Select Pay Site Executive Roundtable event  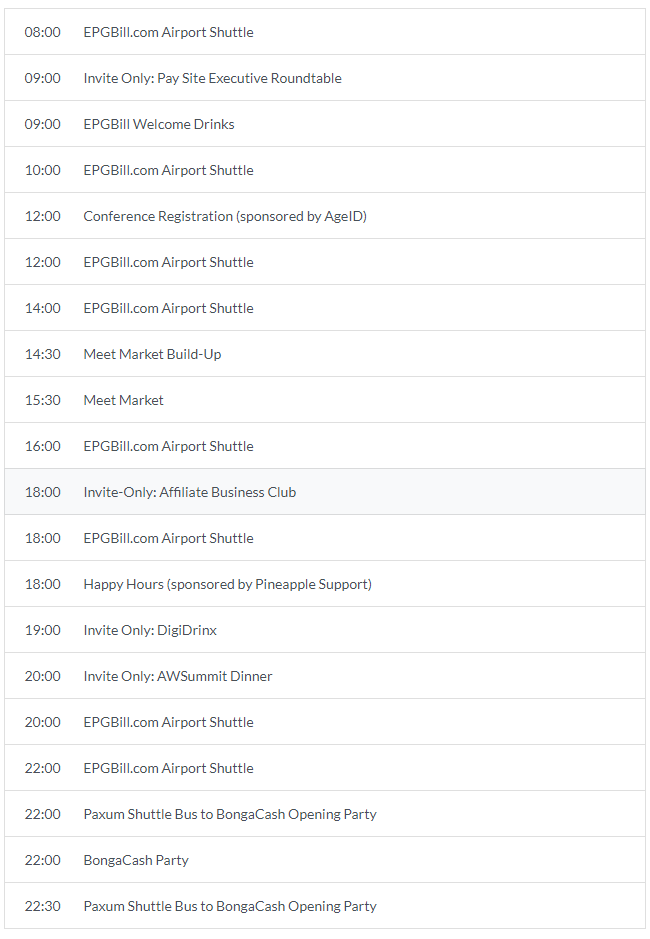click(212, 78)
